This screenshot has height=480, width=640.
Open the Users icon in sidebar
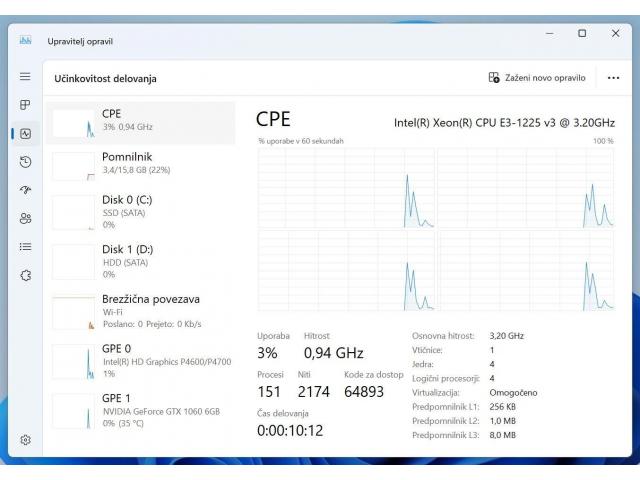[25, 218]
